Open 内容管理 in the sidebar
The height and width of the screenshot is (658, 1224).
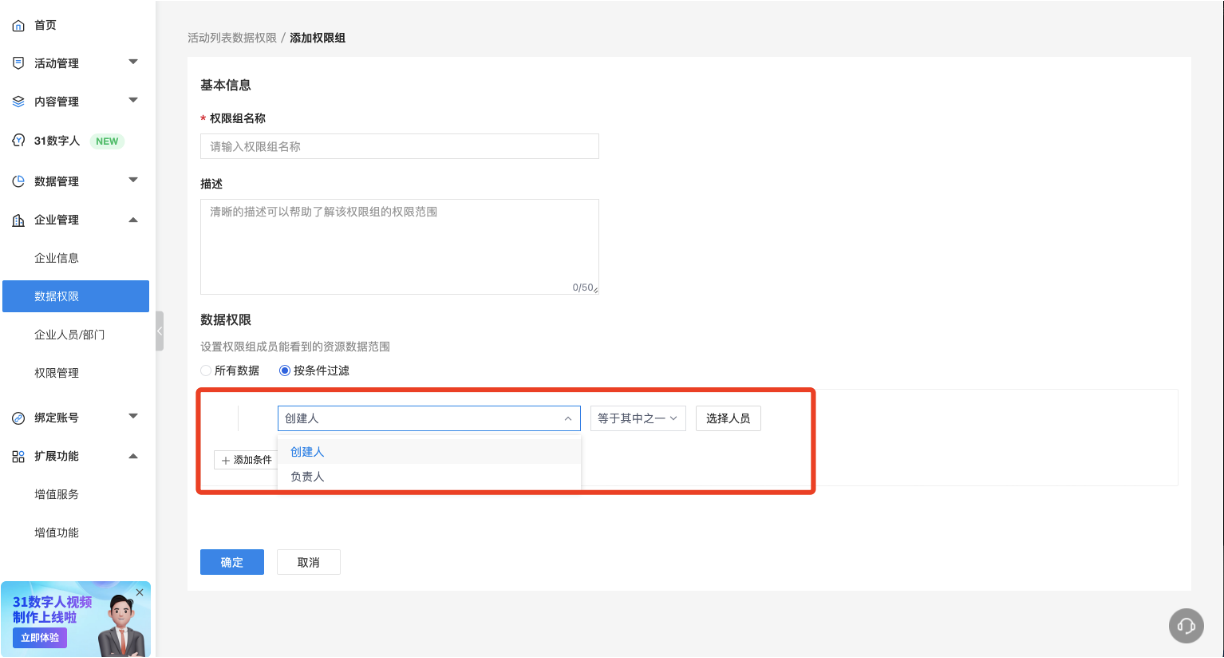[x=56, y=102]
